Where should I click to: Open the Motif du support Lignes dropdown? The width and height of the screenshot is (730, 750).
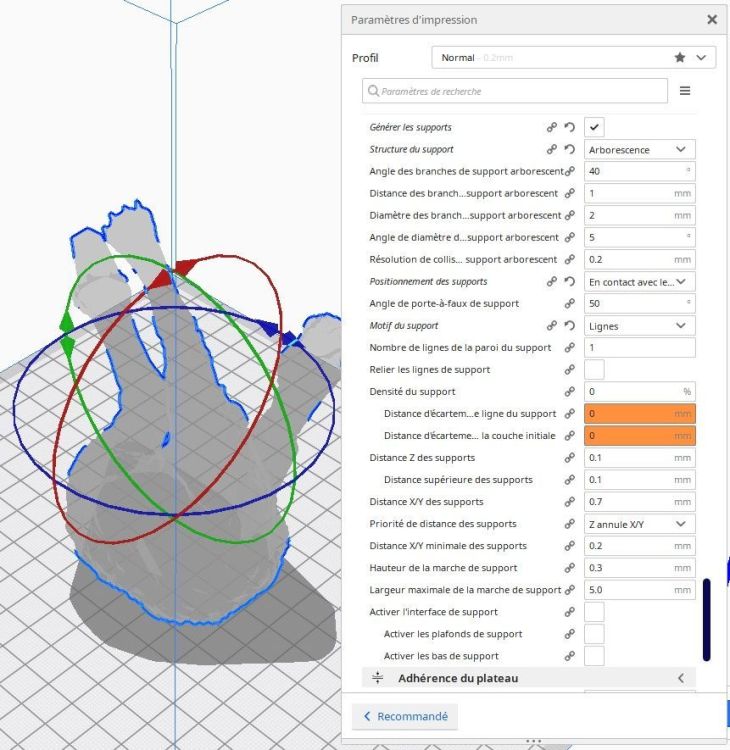click(640, 326)
